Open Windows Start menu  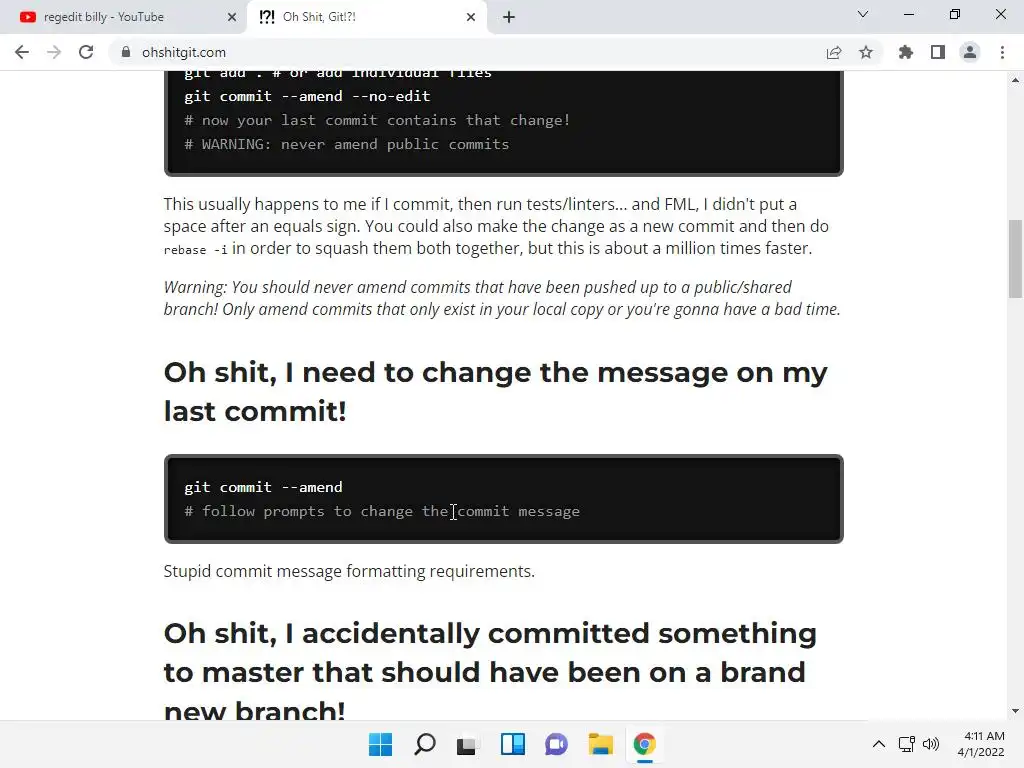380,744
